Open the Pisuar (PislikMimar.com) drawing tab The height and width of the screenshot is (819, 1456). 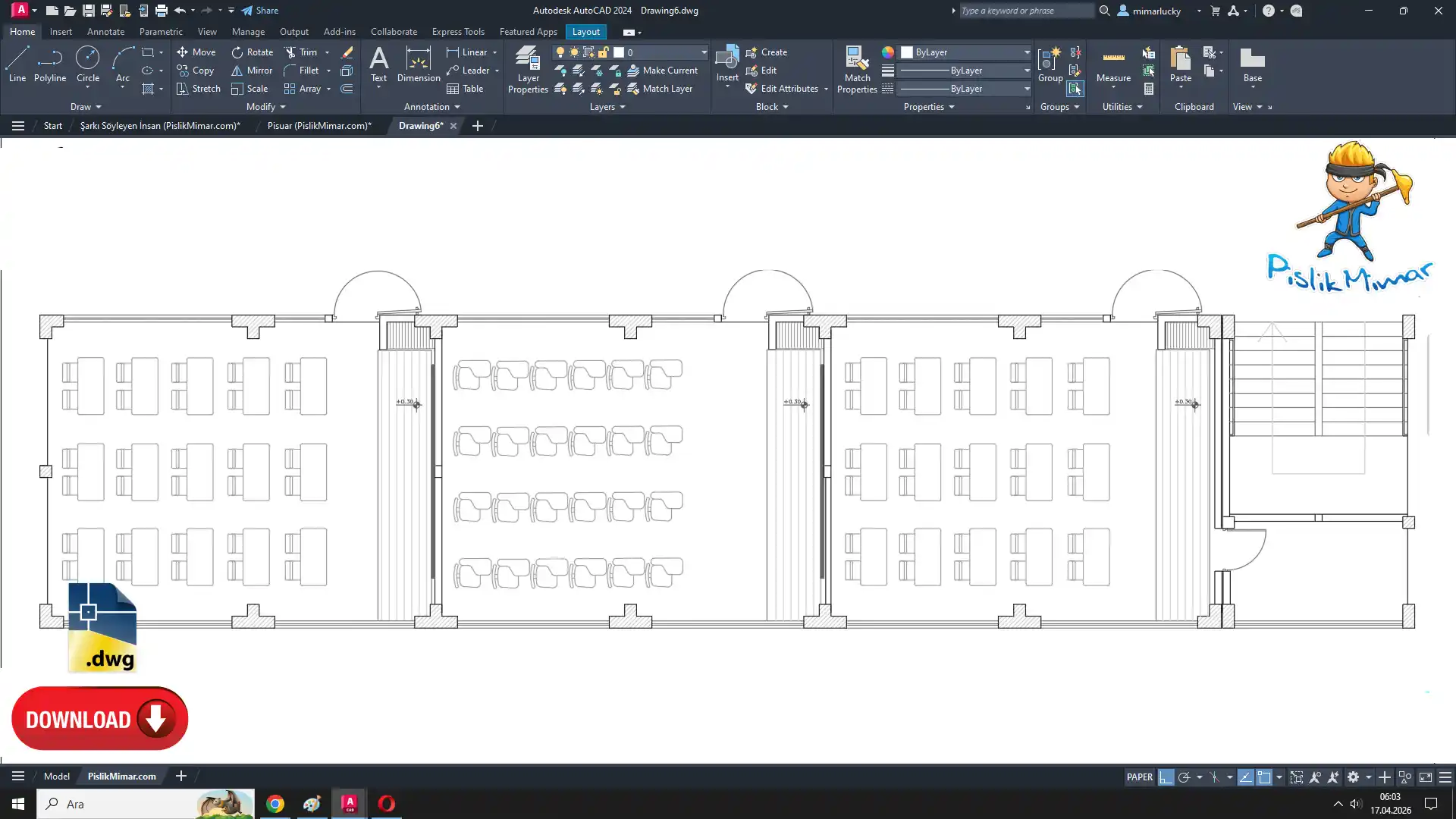(x=318, y=126)
